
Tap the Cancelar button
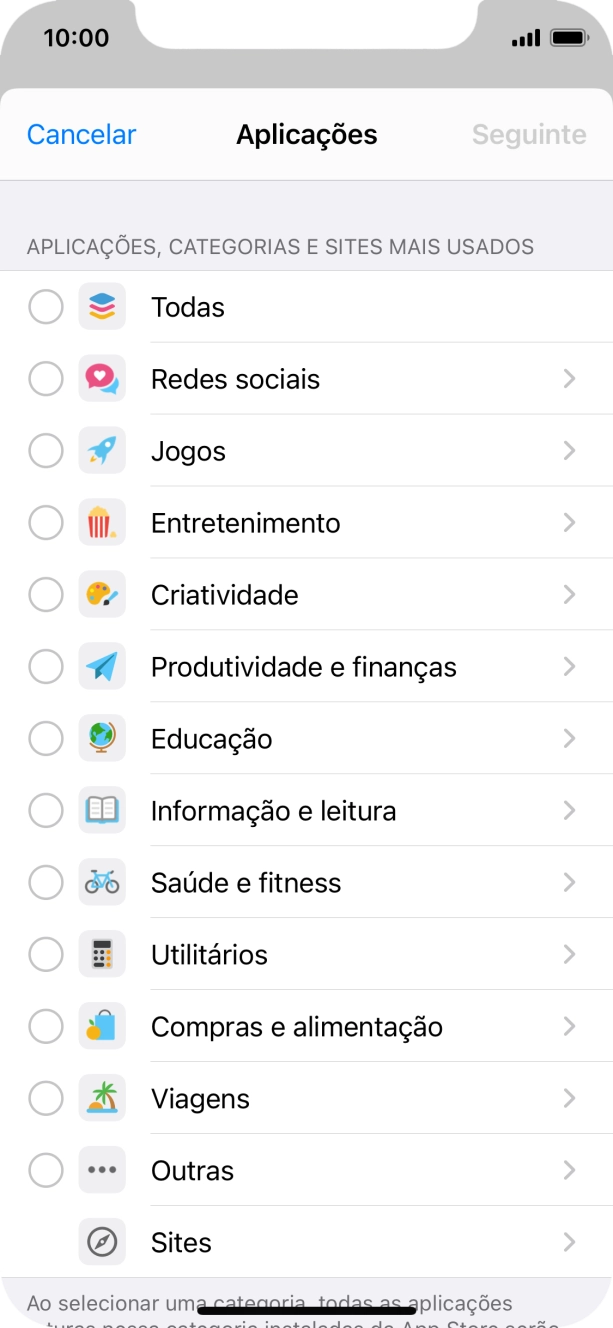81,135
